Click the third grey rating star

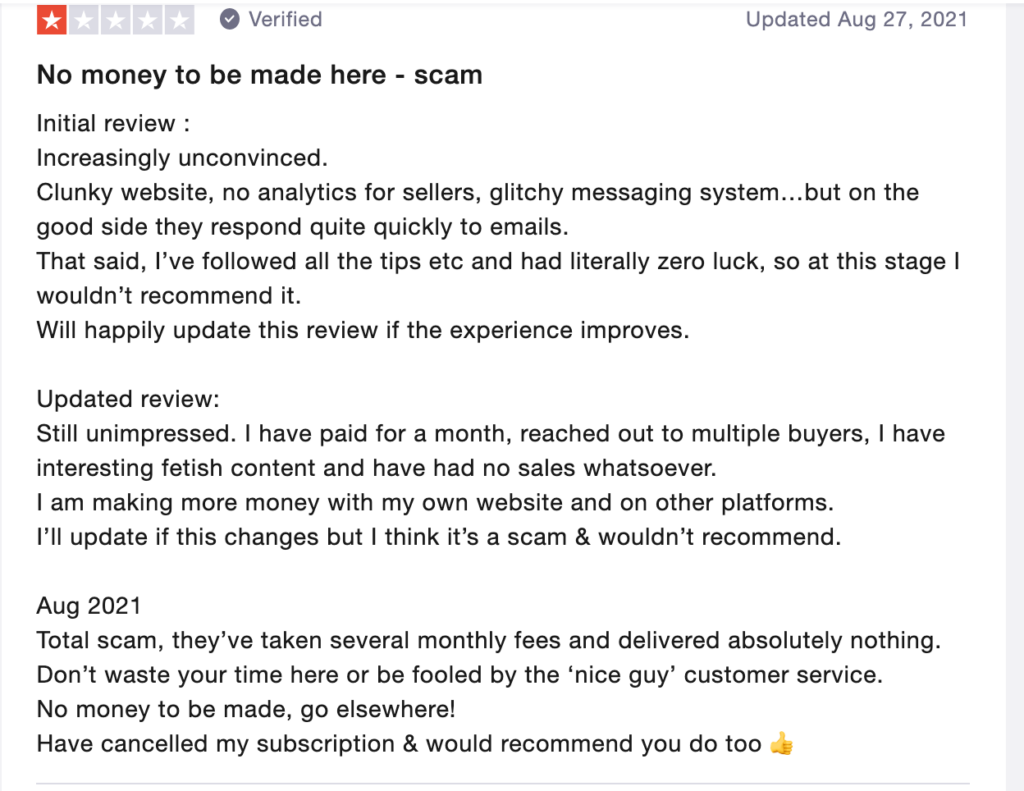[116, 20]
